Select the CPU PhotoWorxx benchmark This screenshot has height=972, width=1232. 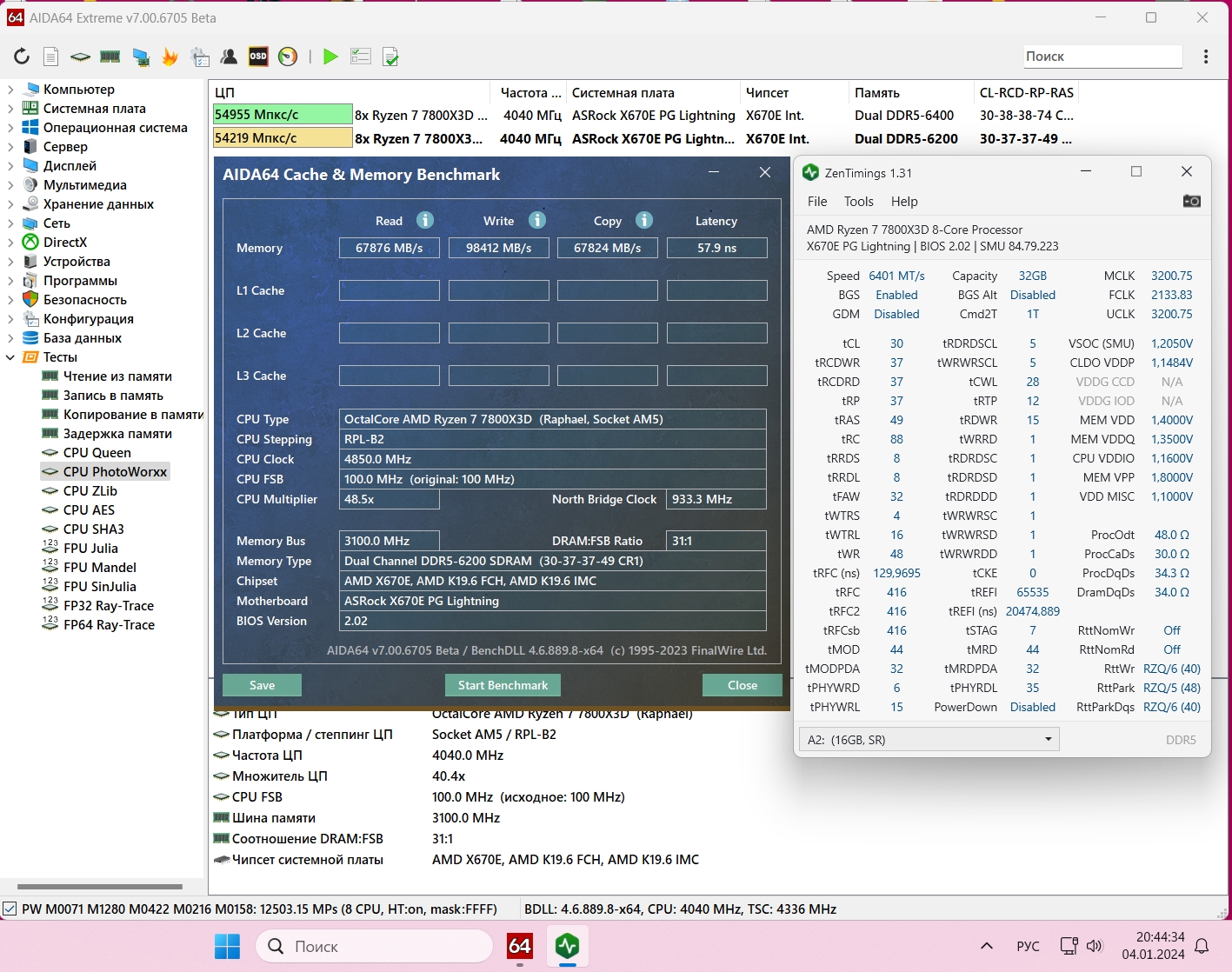(x=115, y=472)
